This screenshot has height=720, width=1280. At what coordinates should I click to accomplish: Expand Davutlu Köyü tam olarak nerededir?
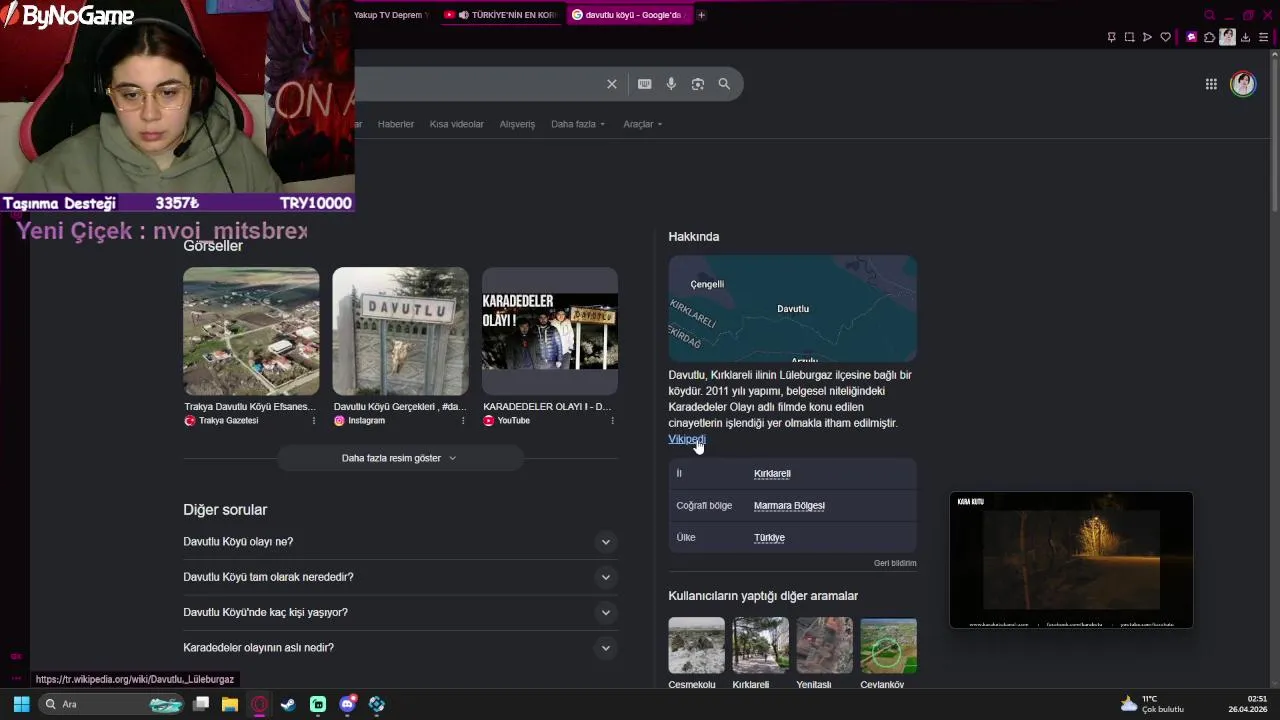(x=400, y=577)
